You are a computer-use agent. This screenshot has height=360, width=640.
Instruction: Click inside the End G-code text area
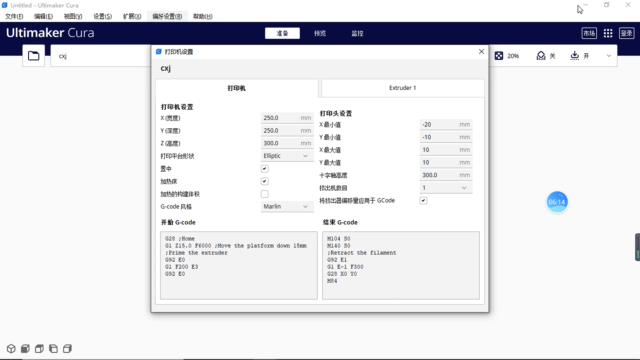pos(401,265)
